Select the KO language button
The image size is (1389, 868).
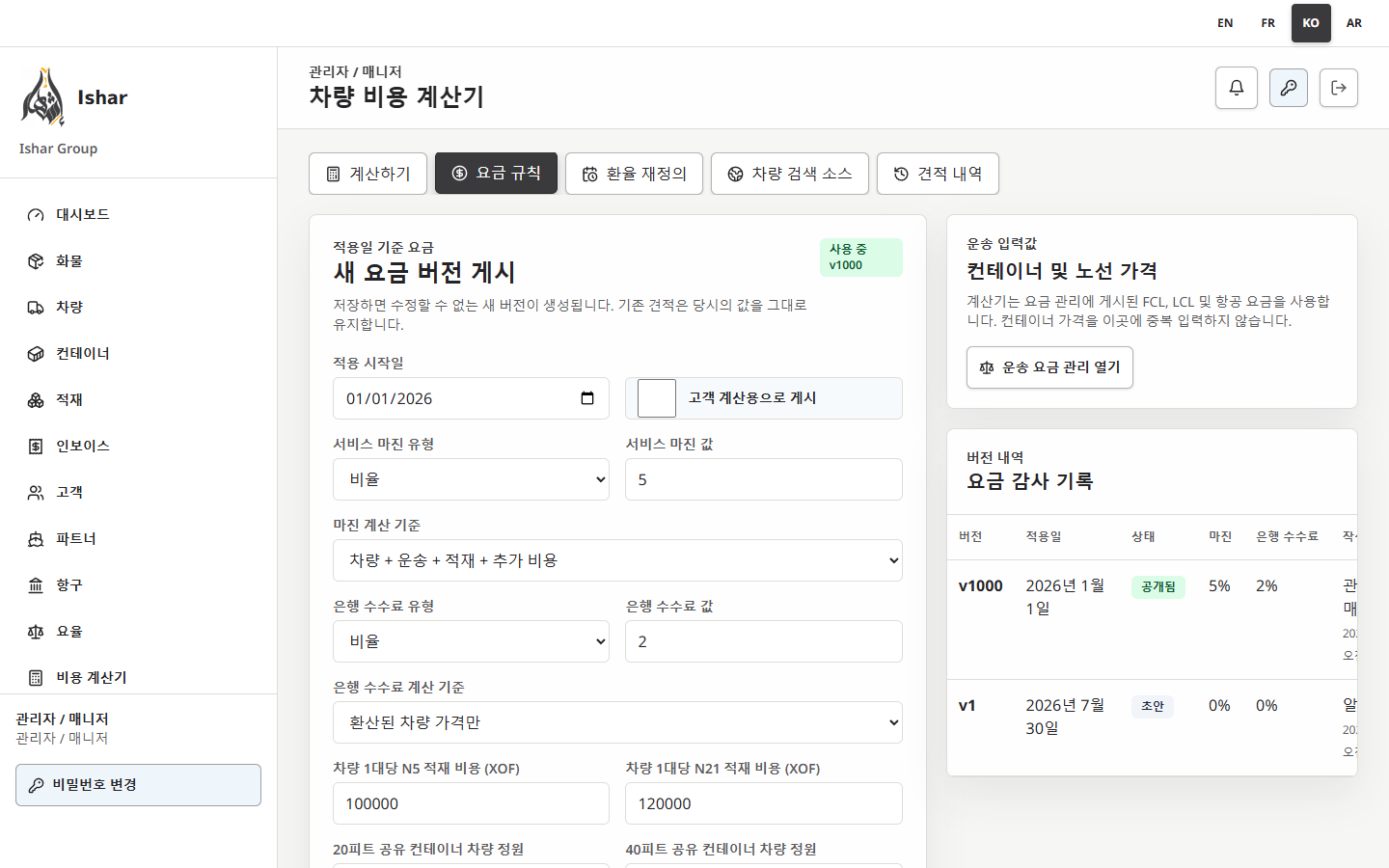(1311, 23)
